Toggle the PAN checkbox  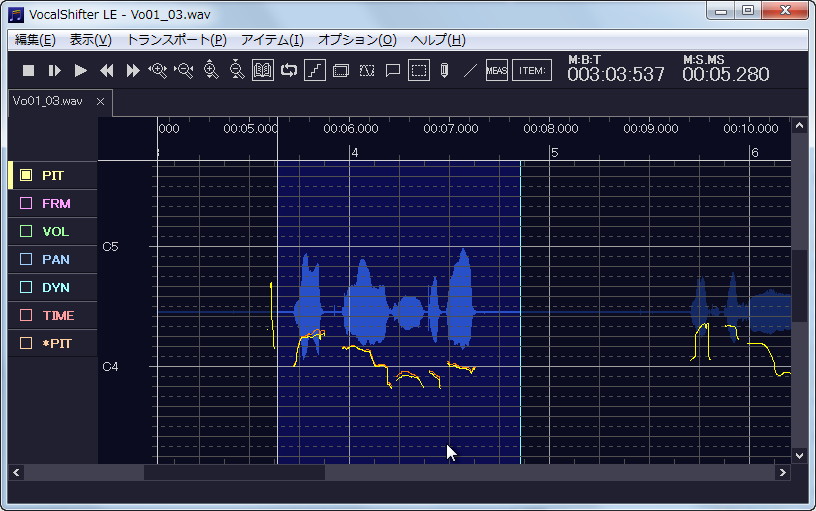point(26,259)
